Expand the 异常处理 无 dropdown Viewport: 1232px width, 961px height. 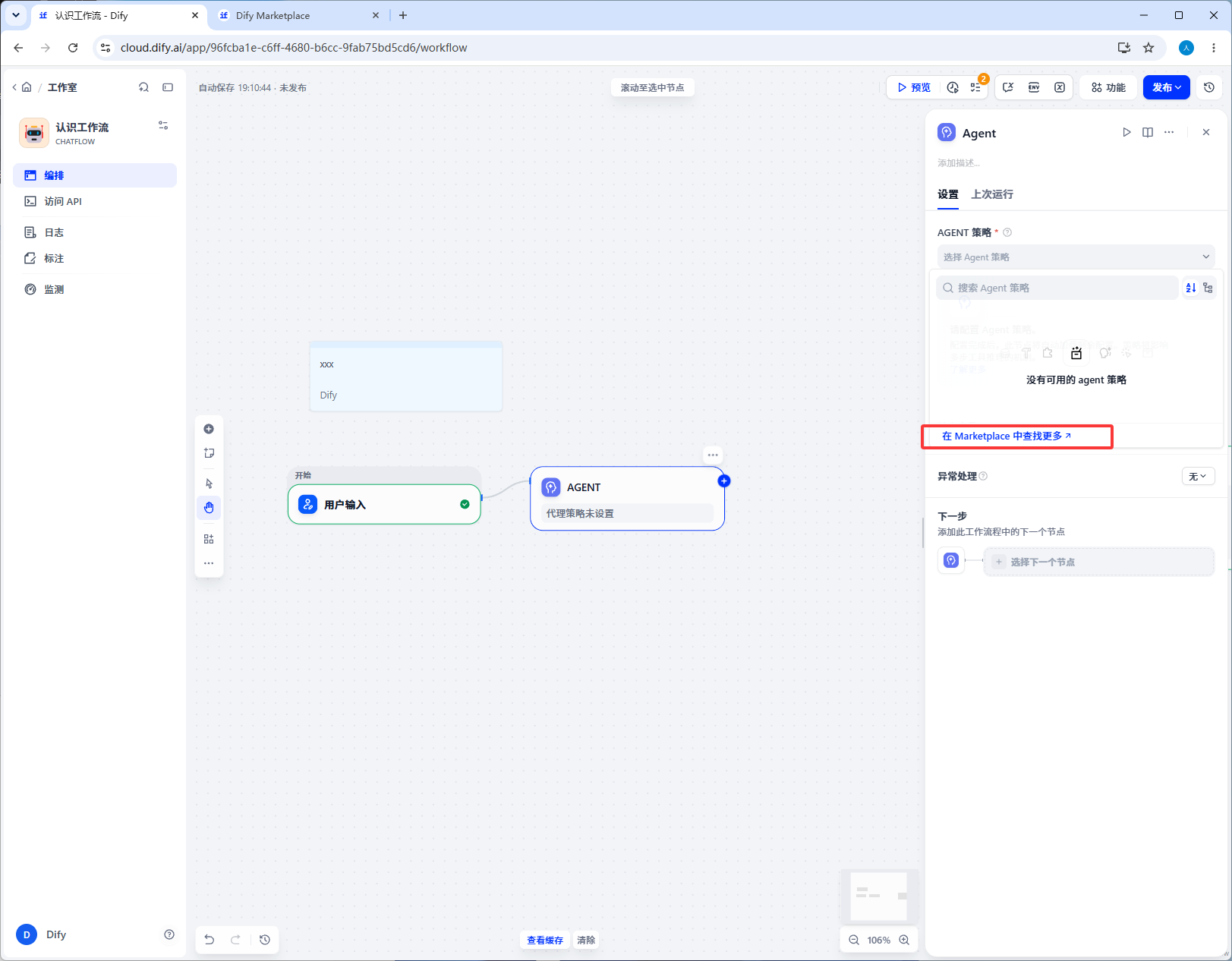click(x=1199, y=476)
